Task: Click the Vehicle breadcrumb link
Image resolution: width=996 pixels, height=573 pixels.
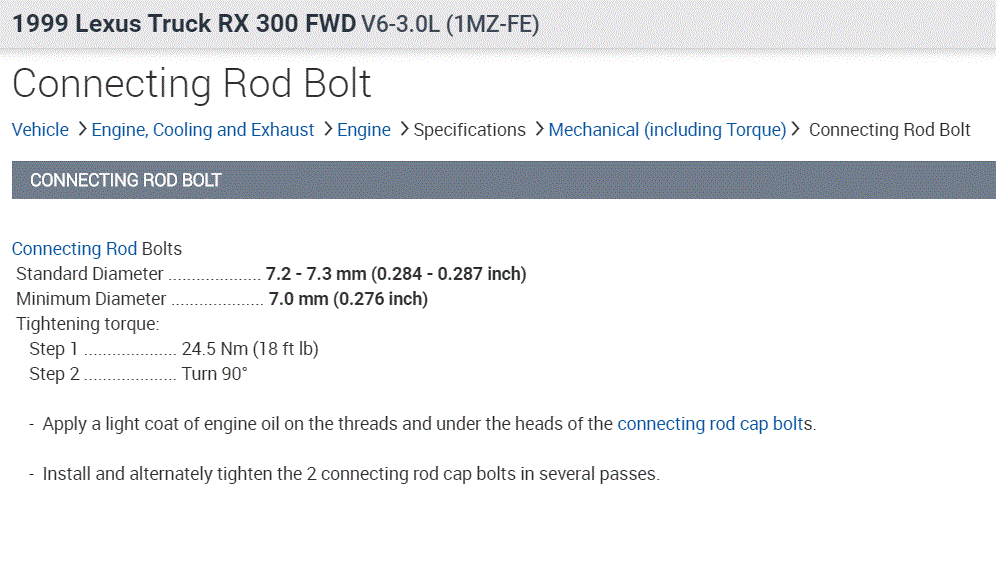Action: point(40,130)
